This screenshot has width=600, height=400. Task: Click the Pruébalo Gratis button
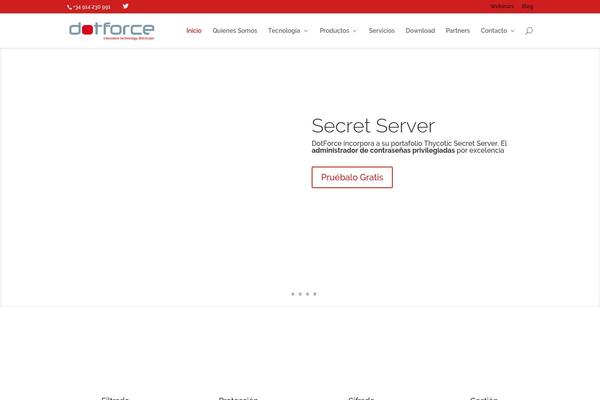point(352,177)
